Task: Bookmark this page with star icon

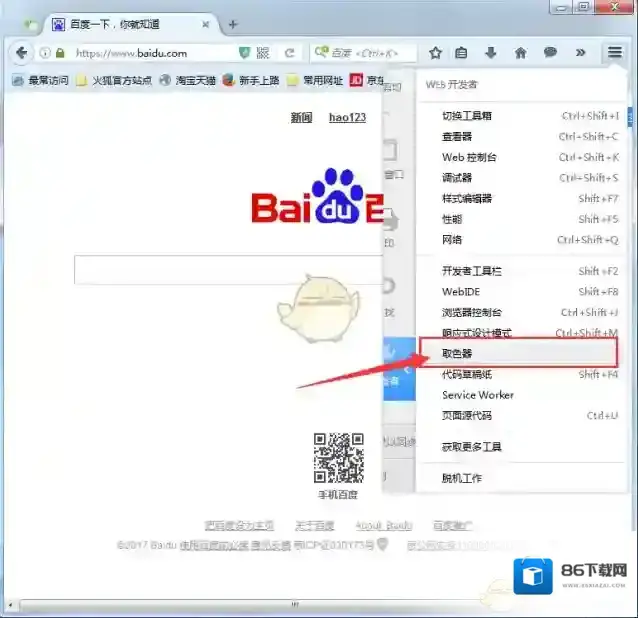Action: click(x=435, y=52)
